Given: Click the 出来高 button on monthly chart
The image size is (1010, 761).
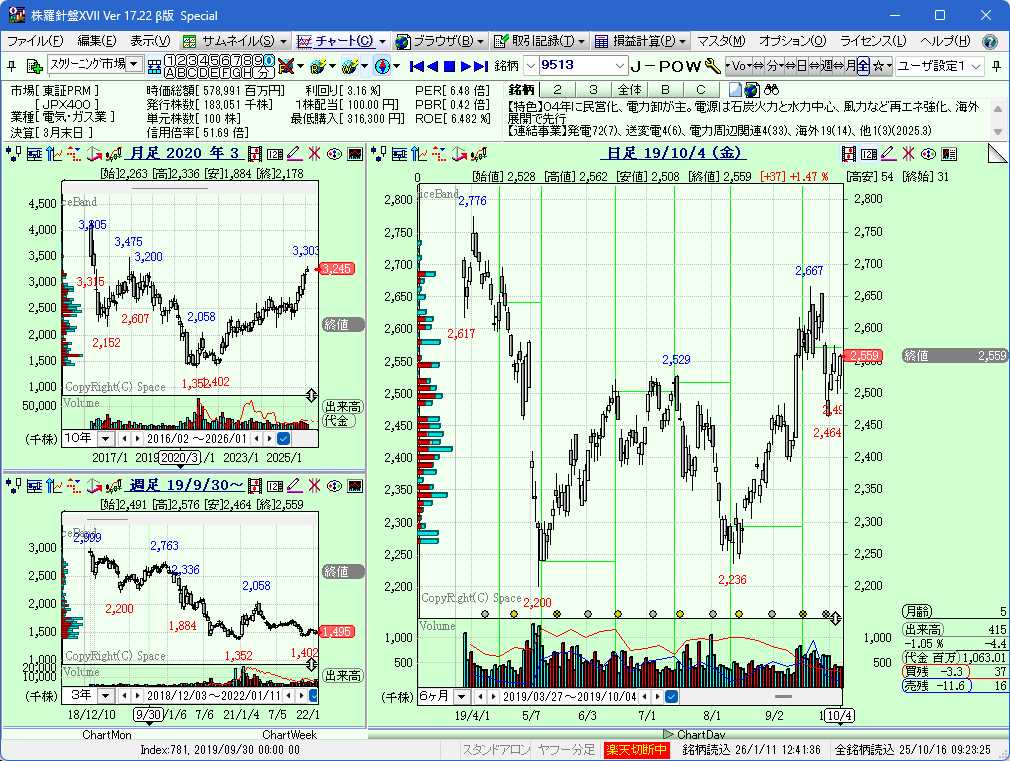Looking at the screenshot, I should [343, 406].
